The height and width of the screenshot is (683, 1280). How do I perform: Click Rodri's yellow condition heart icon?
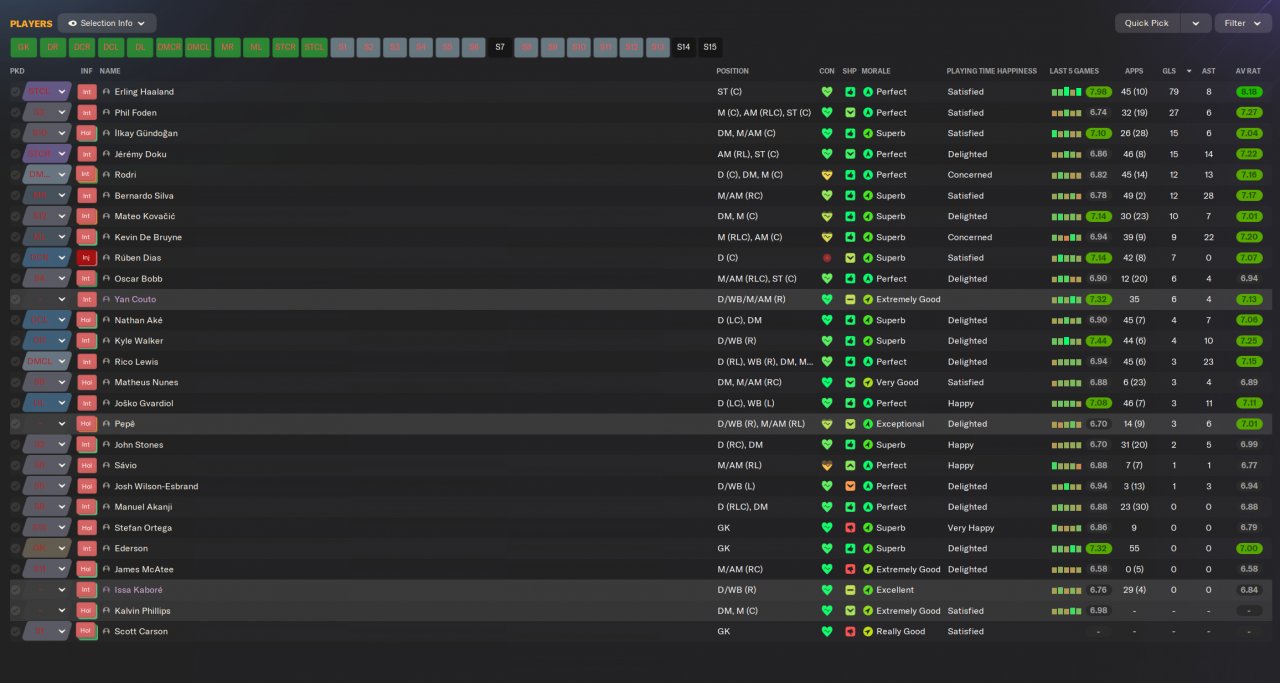point(826,175)
